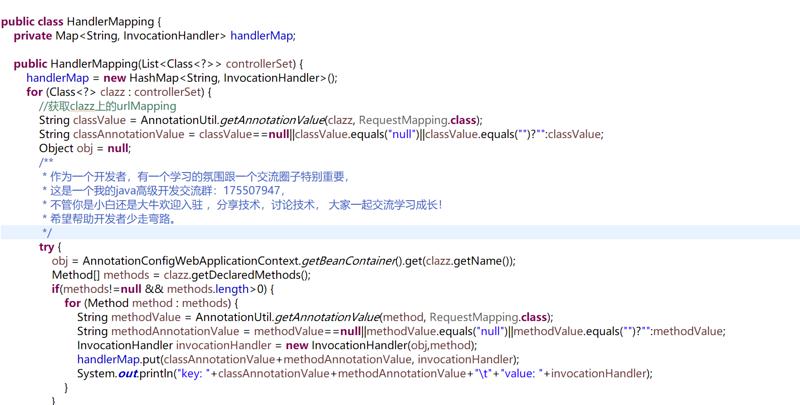Click getAnnotationValue on the methodValue line
800x405 pixels.
pyautogui.click(x=328, y=317)
